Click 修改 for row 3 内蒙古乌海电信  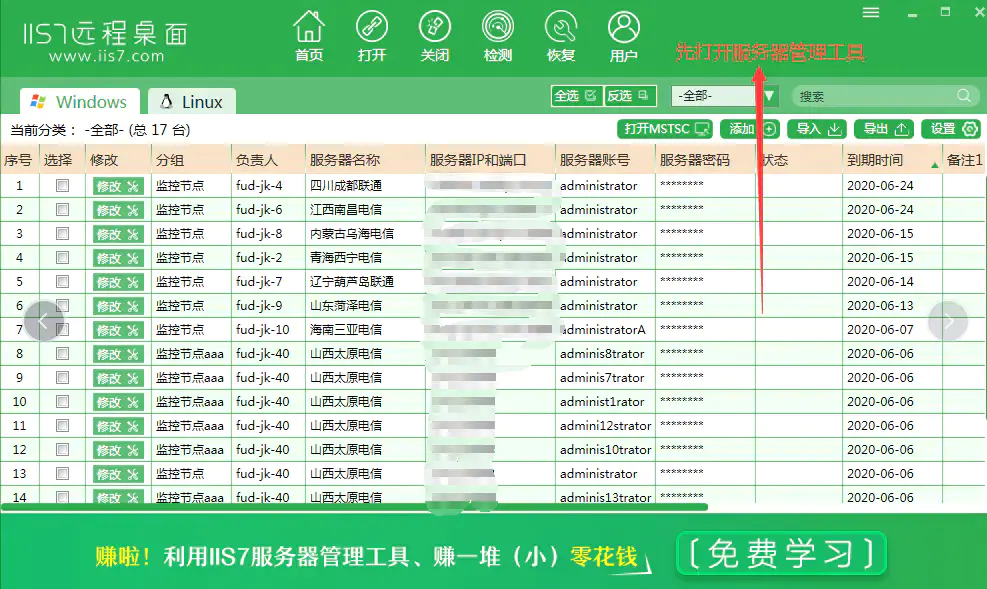point(118,234)
